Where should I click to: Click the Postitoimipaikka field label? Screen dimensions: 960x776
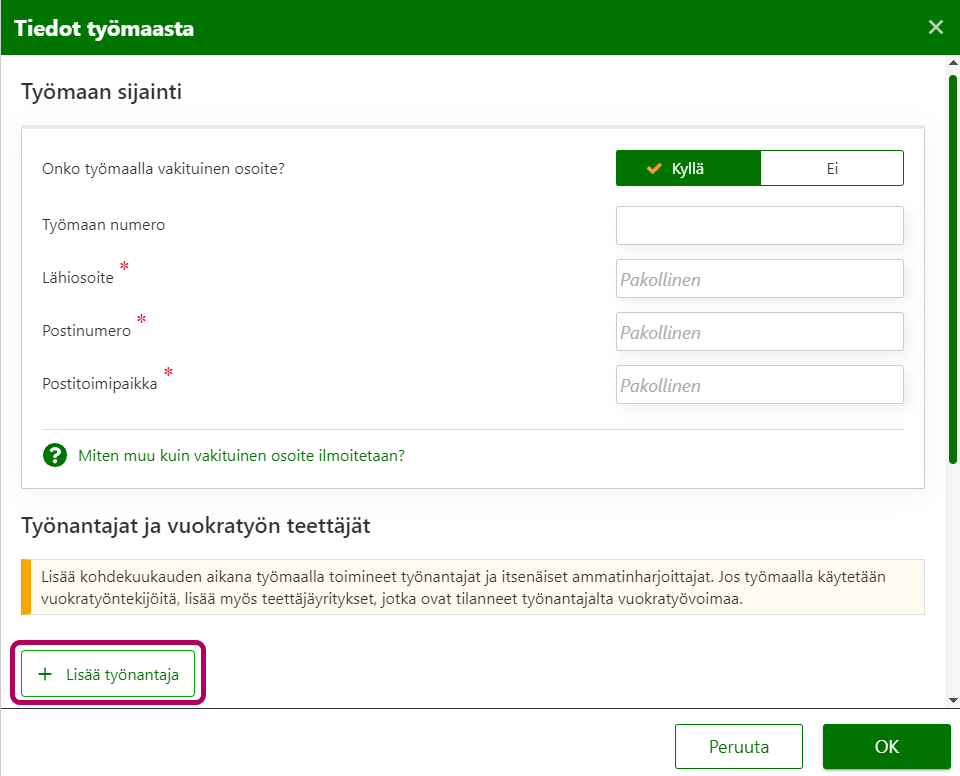(x=100, y=383)
